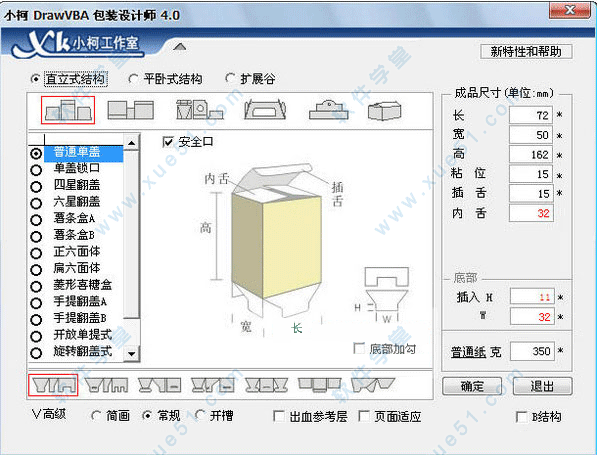Viewport: 597px width, 455px height.
Task: Select 单盖锁口 in the box type list
Action: [x=76, y=168]
